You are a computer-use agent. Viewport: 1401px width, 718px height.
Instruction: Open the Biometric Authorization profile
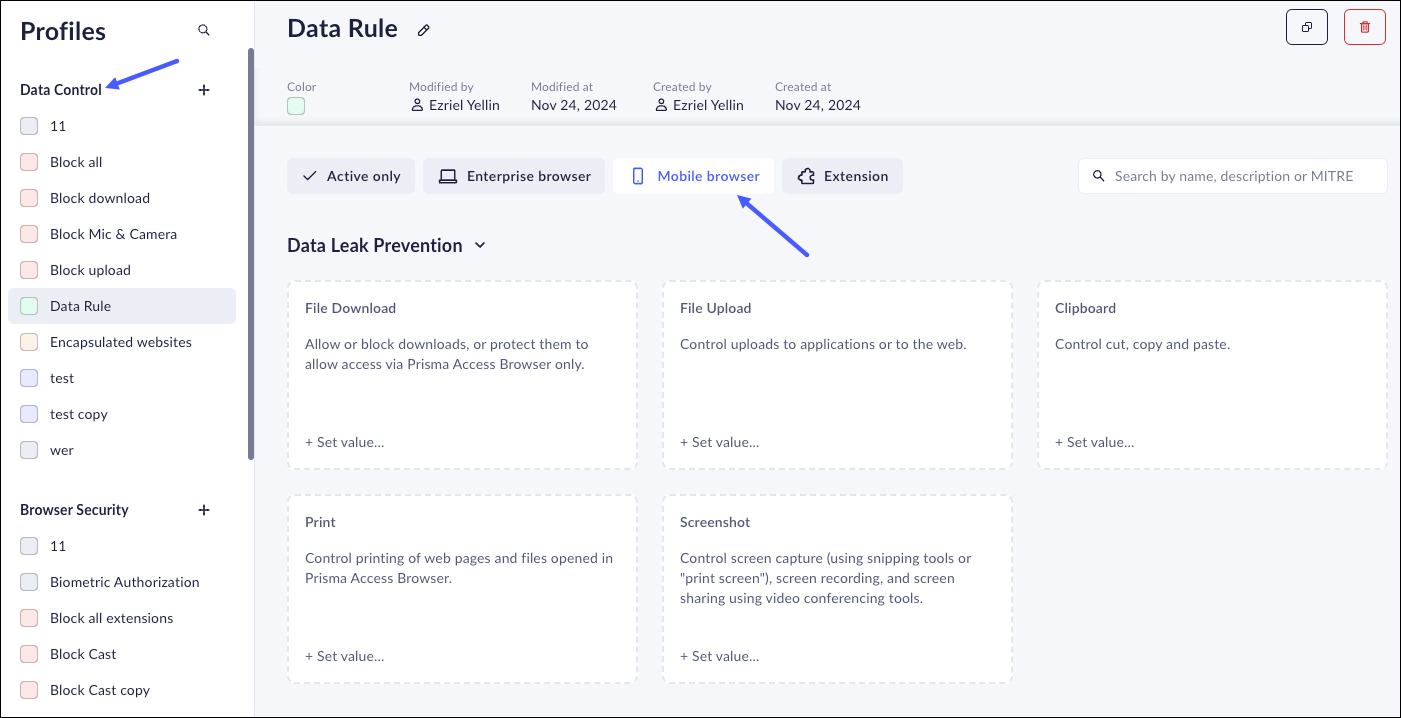point(124,582)
